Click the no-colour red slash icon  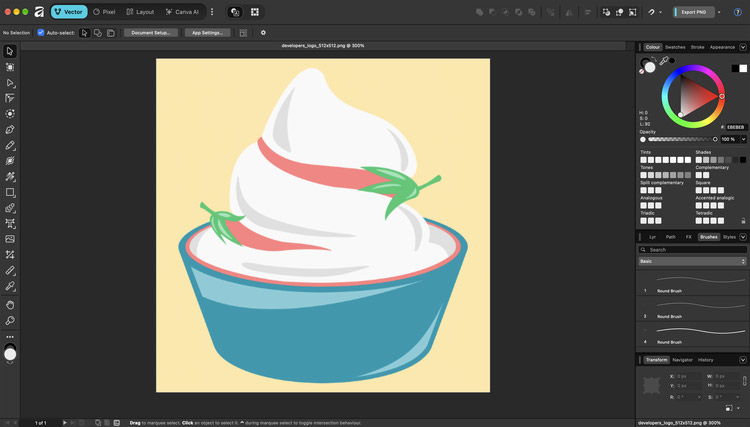click(x=641, y=71)
